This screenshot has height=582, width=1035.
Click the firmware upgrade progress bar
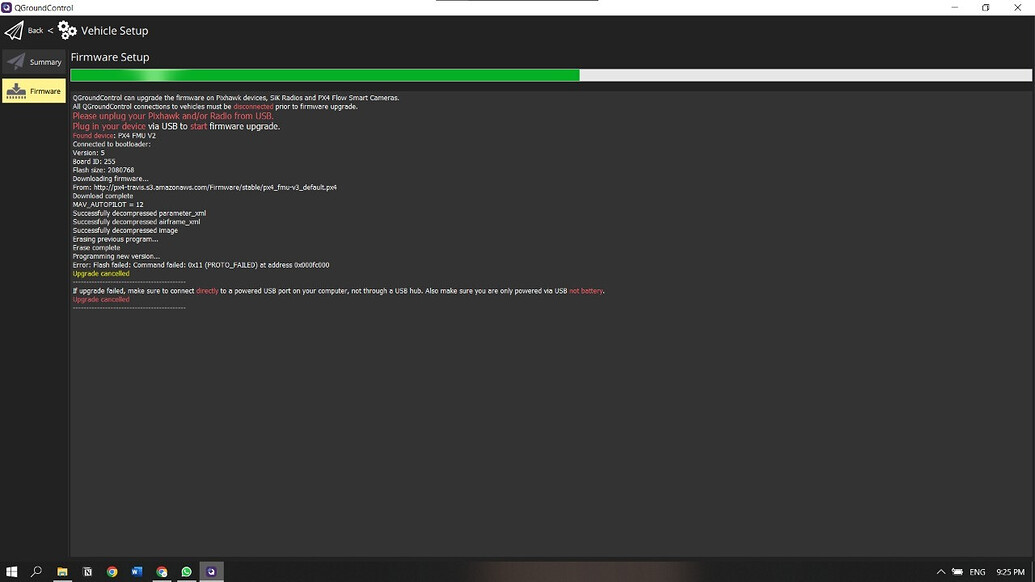tap(550, 75)
